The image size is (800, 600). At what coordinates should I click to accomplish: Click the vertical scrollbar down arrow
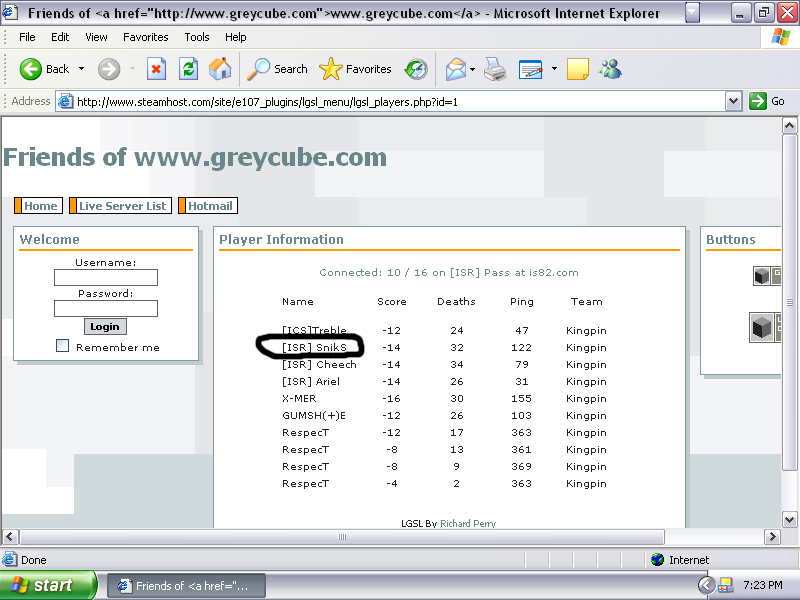[789, 520]
